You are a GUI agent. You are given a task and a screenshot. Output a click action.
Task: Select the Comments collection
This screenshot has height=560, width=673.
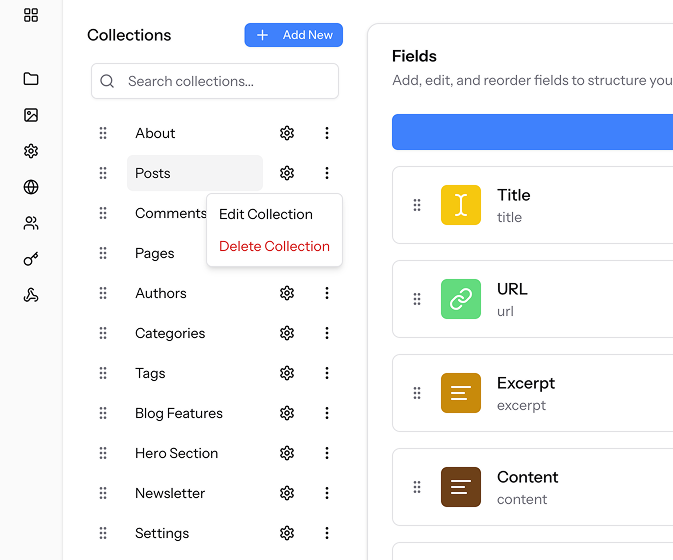(x=170, y=213)
